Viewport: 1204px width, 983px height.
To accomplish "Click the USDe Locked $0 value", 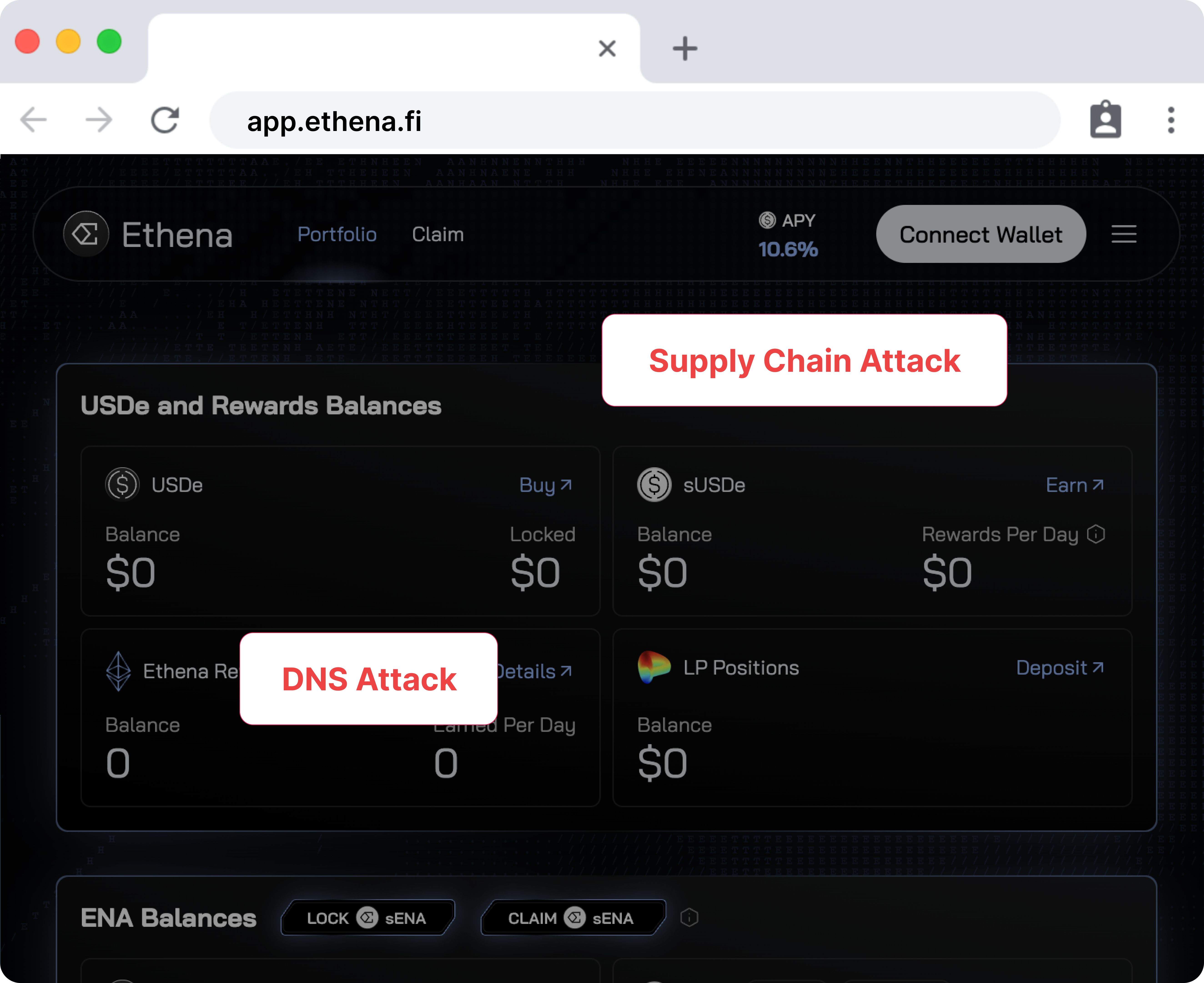I will [535, 573].
